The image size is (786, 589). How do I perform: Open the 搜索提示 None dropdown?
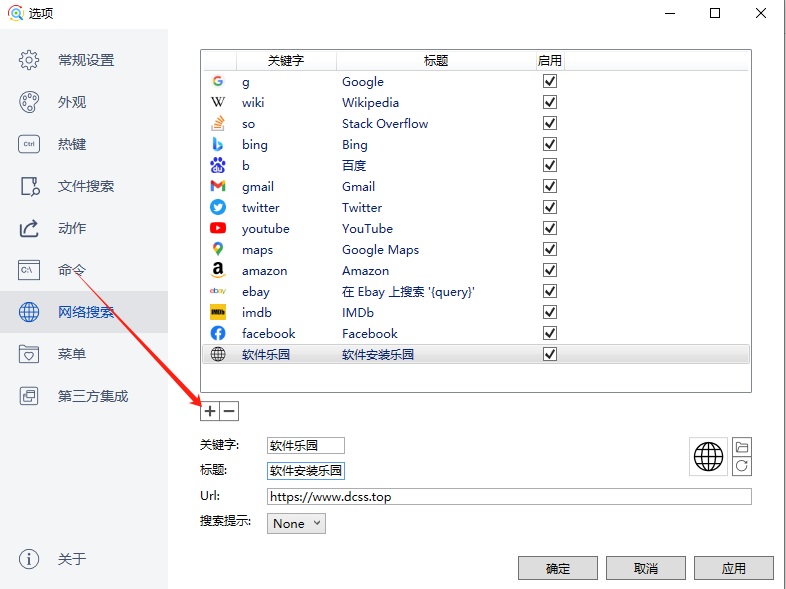click(x=296, y=523)
